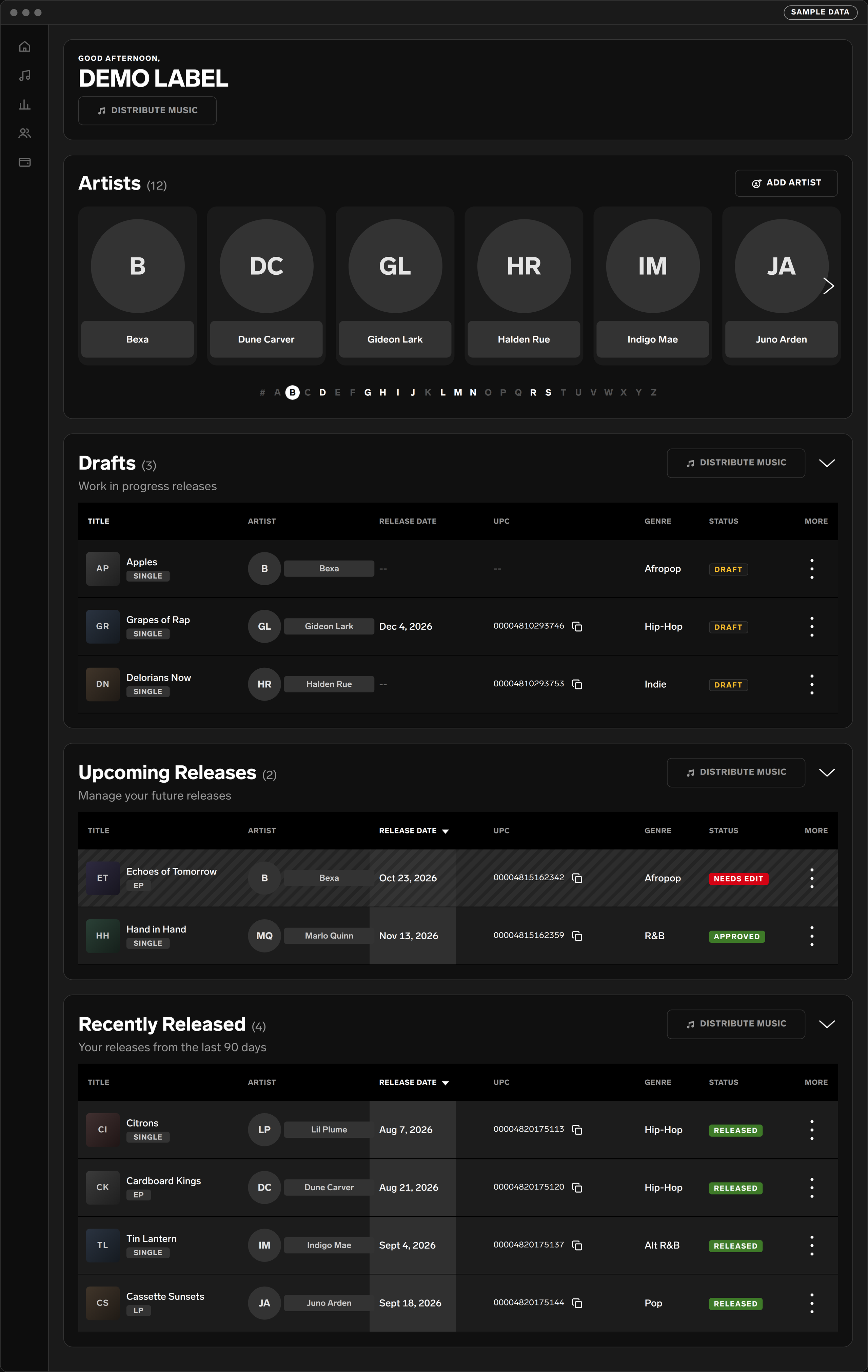The width and height of the screenshot is (868, 1372).
Task: Collapse the Drafts section chevron
Action: pyautogui.click(x=827, y=463)
